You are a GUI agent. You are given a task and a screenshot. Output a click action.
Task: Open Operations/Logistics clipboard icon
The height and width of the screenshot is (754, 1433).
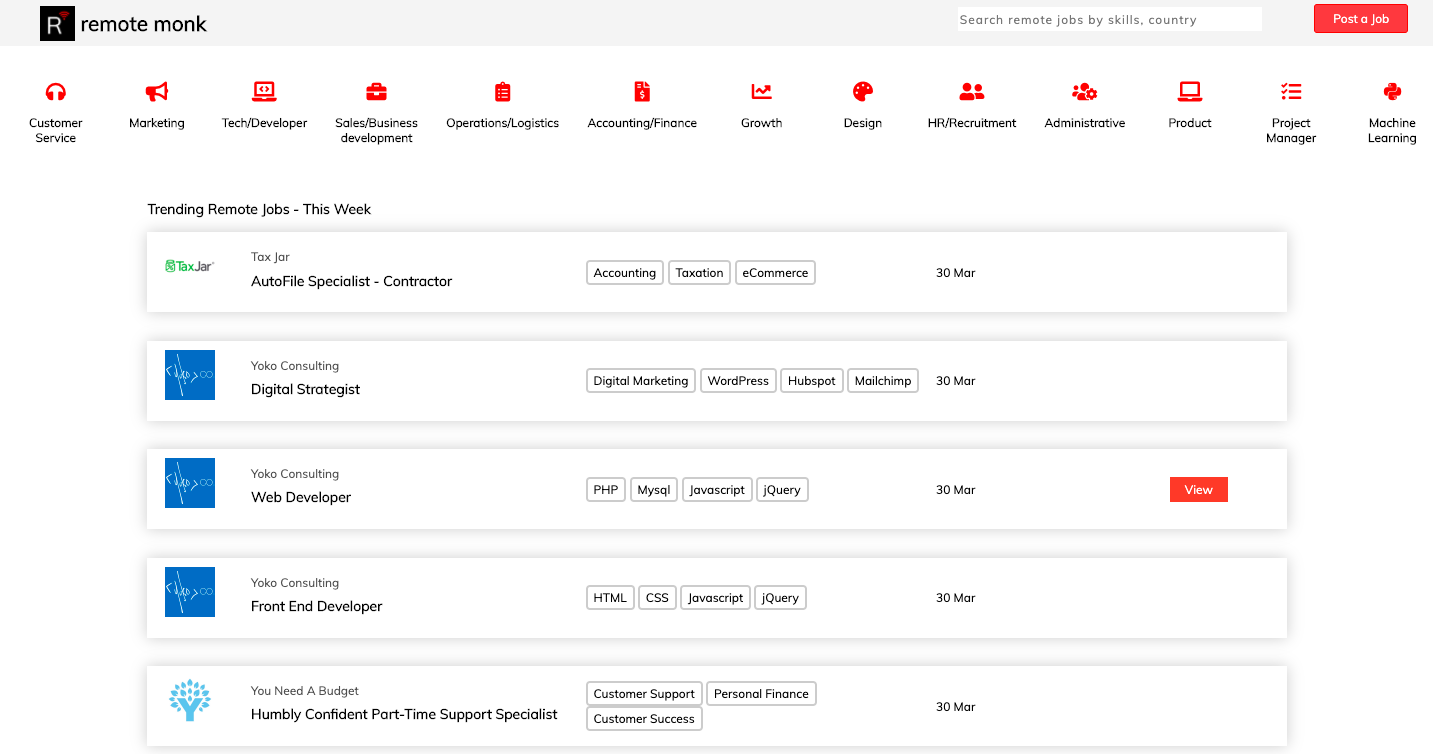[503, 92]
